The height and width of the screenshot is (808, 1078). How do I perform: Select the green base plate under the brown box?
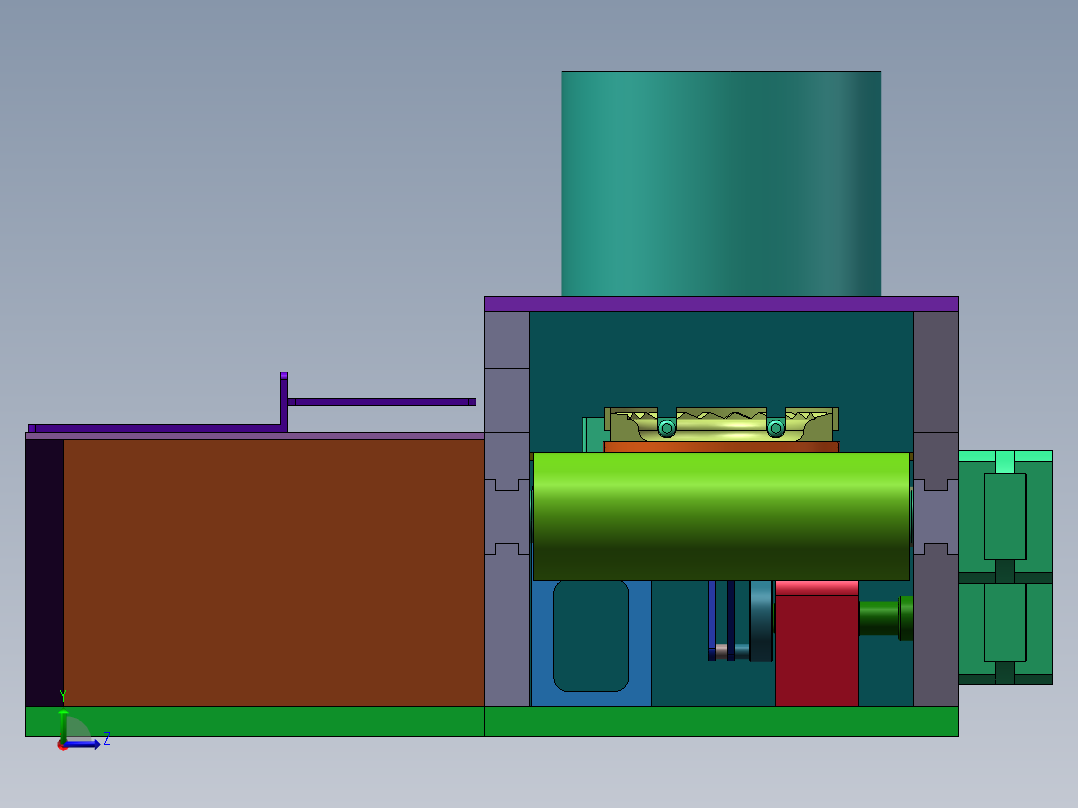[x=255, y=721]
